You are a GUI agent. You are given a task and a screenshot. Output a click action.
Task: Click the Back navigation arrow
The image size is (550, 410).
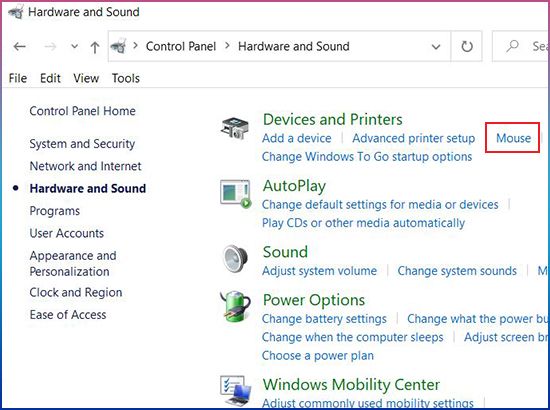[20, 46]
